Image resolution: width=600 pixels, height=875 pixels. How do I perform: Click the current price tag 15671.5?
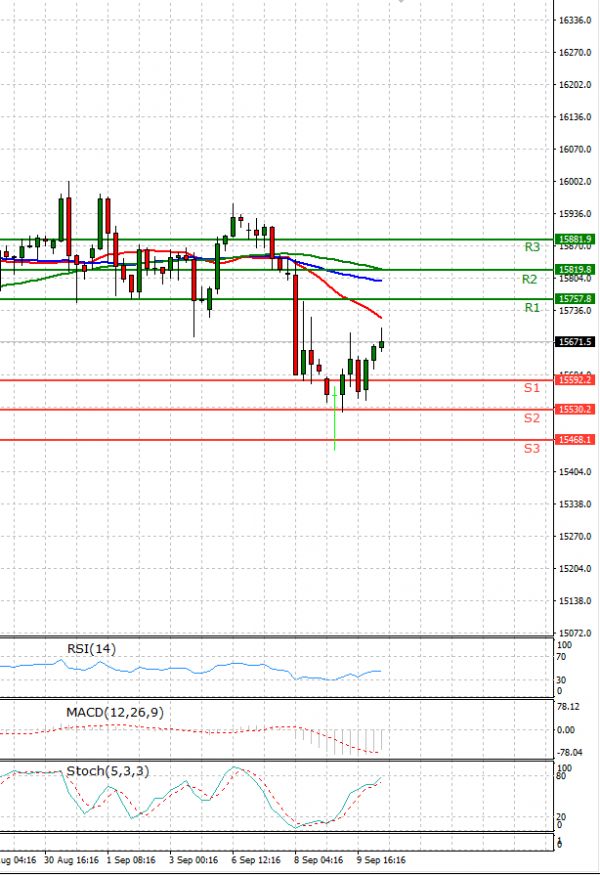click(x=575, y=341)
